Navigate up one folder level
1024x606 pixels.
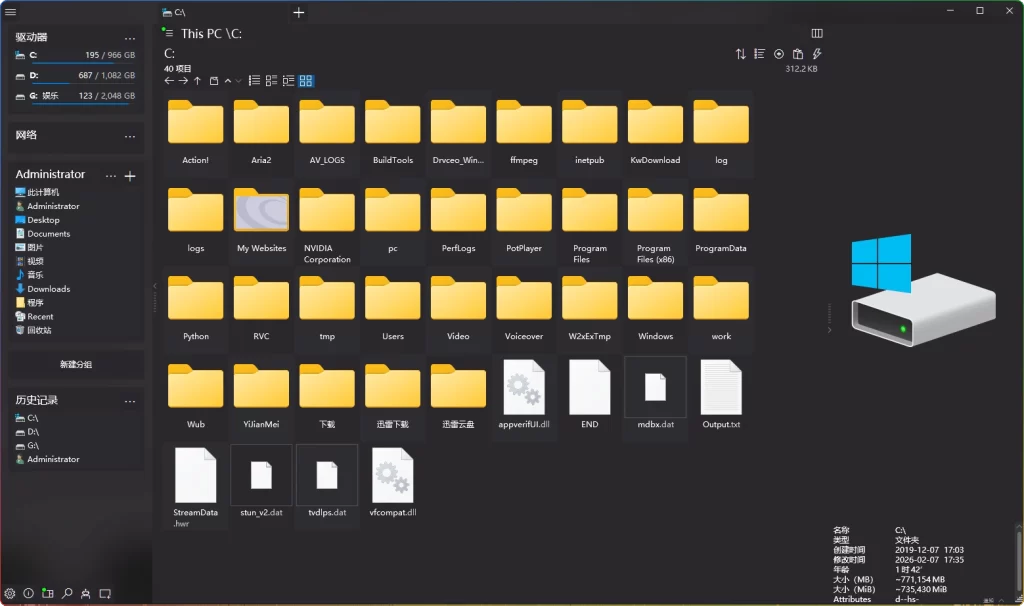(198, 81)
